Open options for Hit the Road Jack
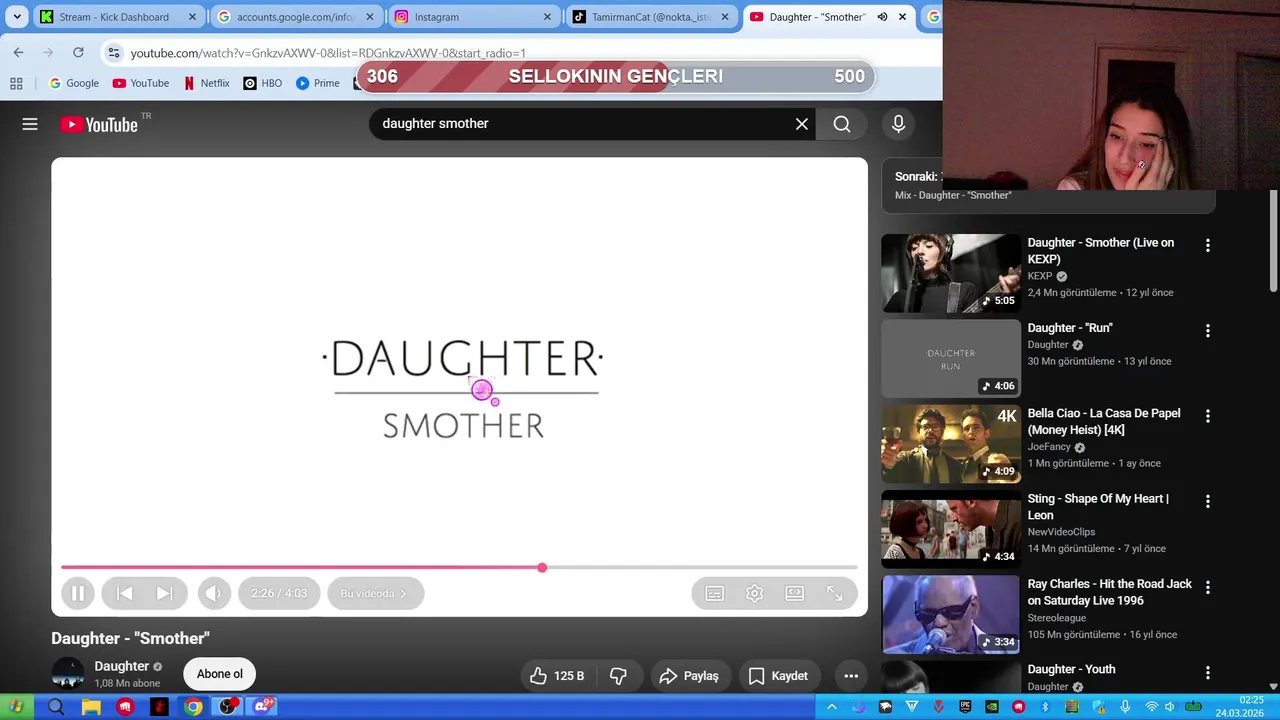This screenshot has height=720, width=1280. (x=1207, y=587)
